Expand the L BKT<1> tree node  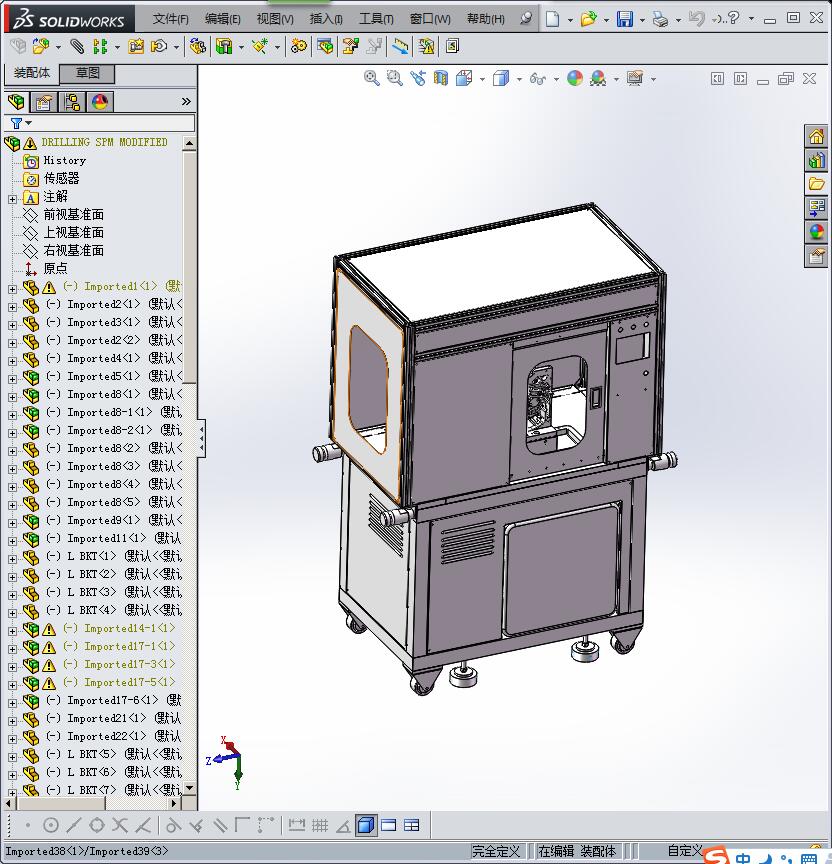tap(13, 559)
